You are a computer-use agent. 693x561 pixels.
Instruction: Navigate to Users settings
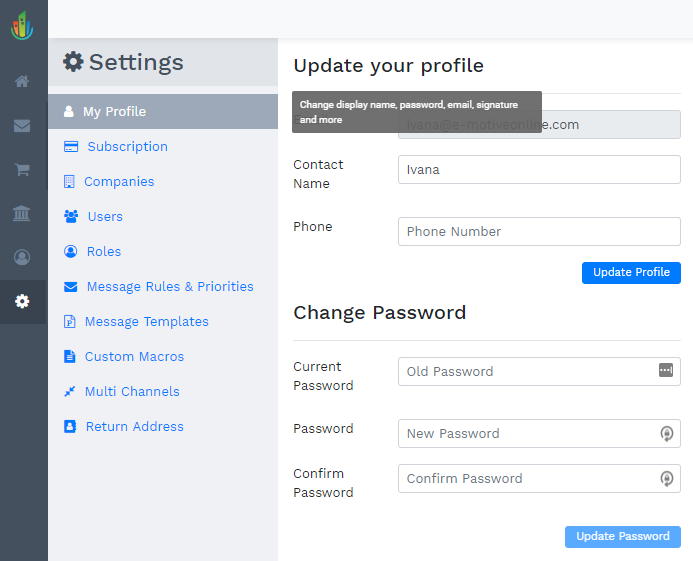(105, 217)
